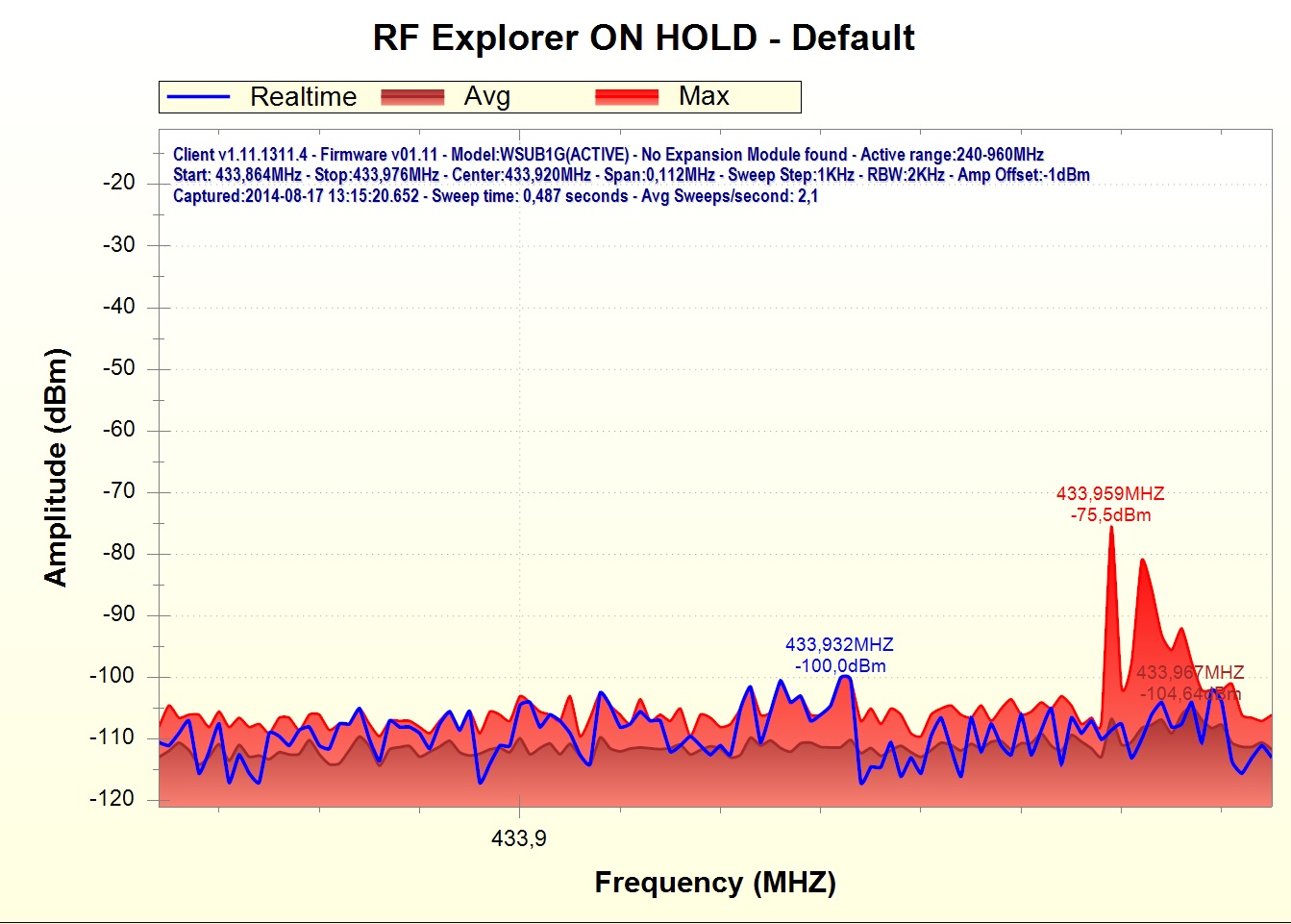Select the Max legend label
Image resolution: width=1291 pixels, height=924 pixels.
tap(705, 96)
